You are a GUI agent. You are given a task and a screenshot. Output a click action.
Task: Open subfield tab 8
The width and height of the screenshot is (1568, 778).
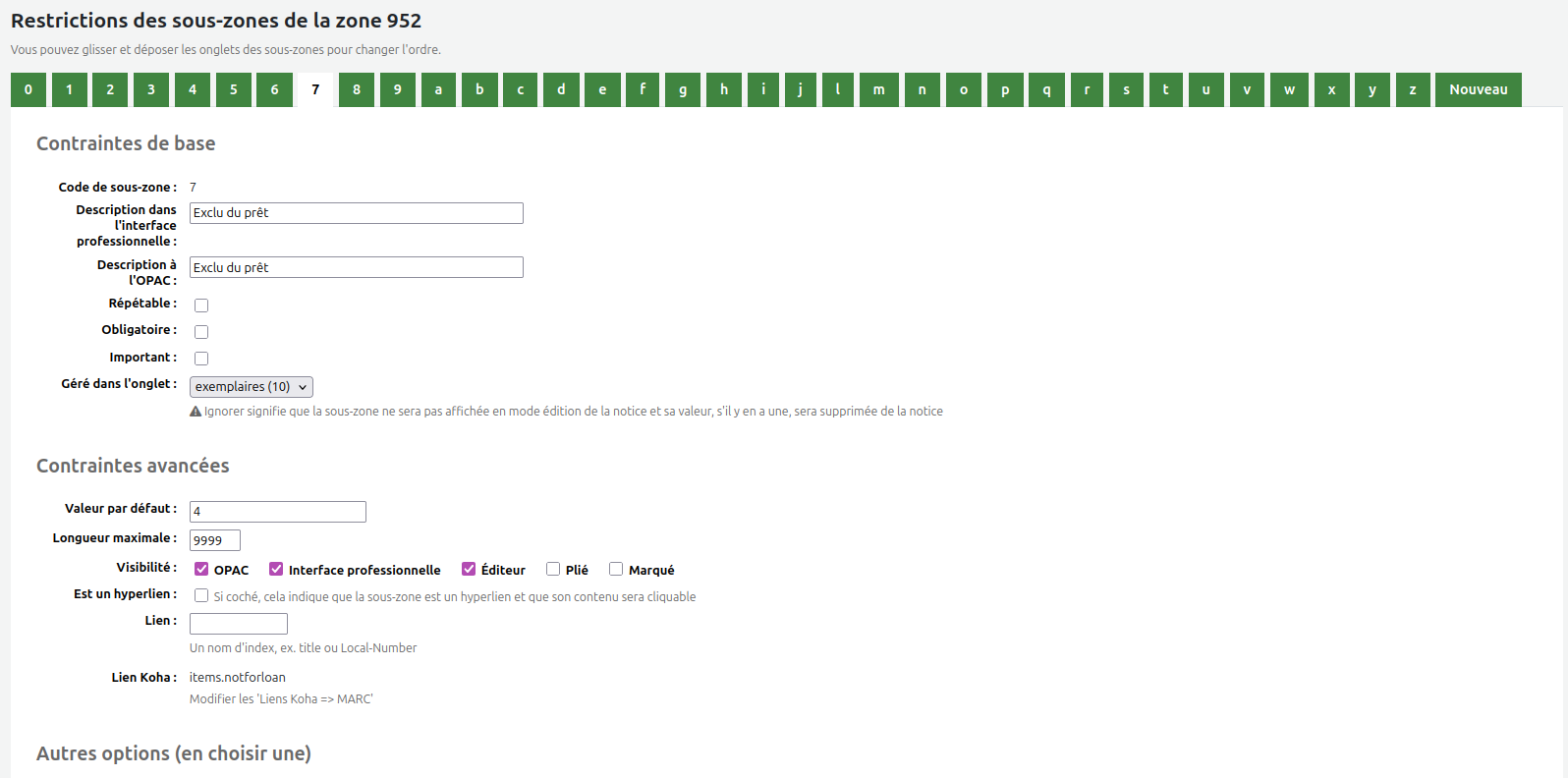pyautogui.click(x=357, y=89)
